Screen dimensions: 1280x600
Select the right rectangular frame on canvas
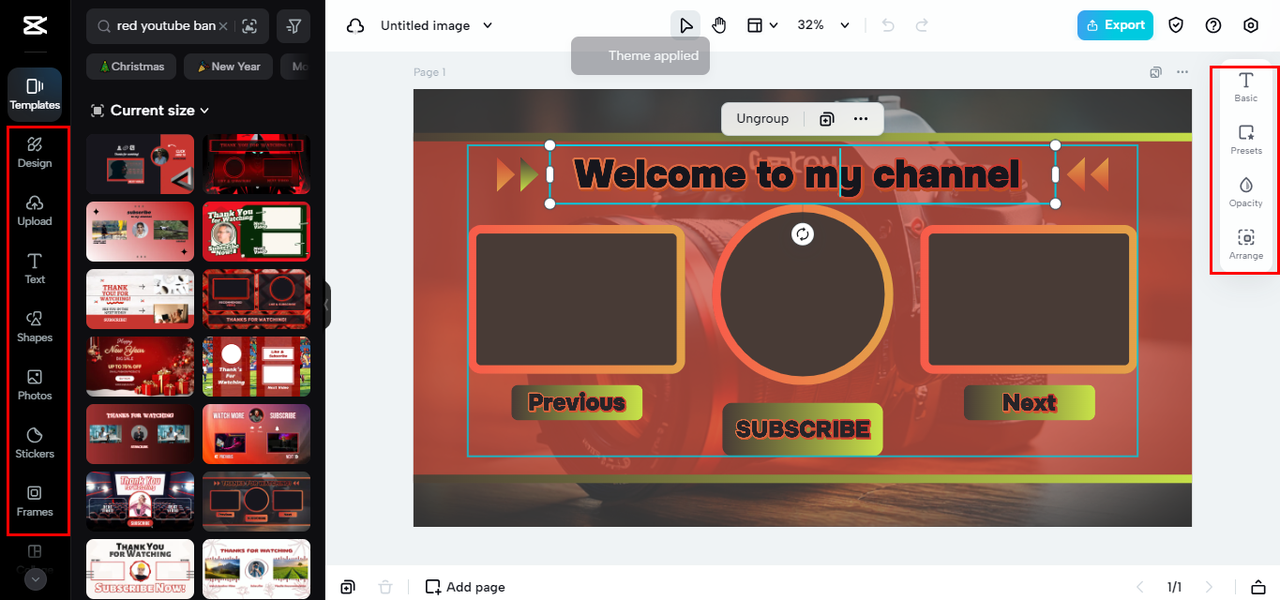[x=1029, y=300]
